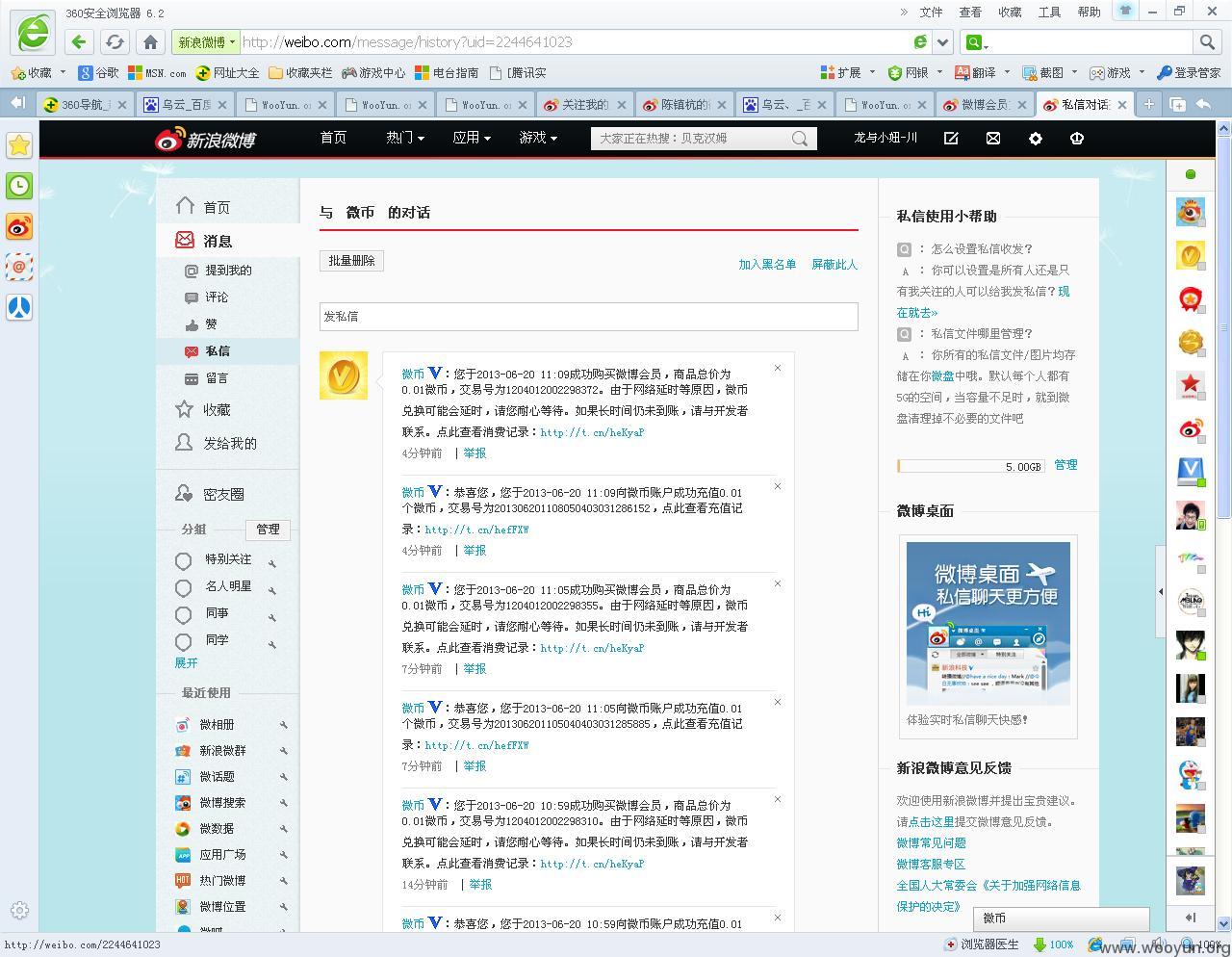The width and height of the screenshot is (1232, 957).
Task: Click the 新浪微博 site label dropdown
Action: coord(206,42)
